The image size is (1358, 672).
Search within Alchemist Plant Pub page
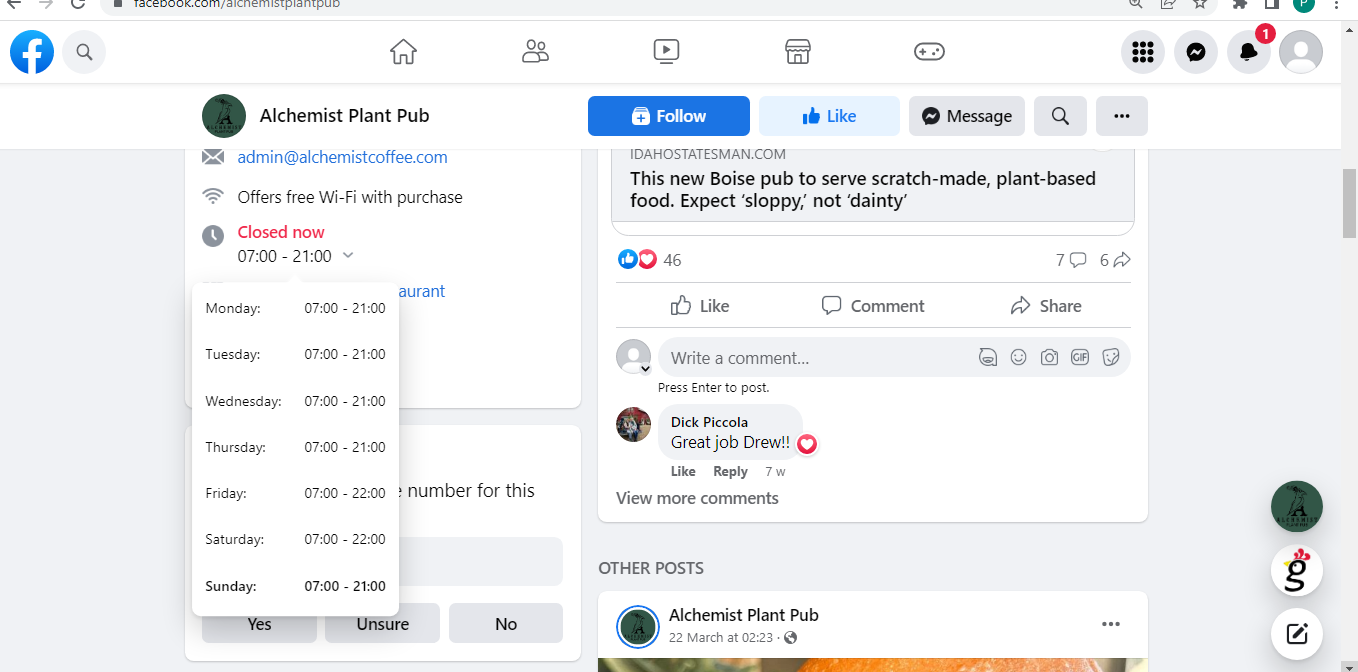[1061, 116]
